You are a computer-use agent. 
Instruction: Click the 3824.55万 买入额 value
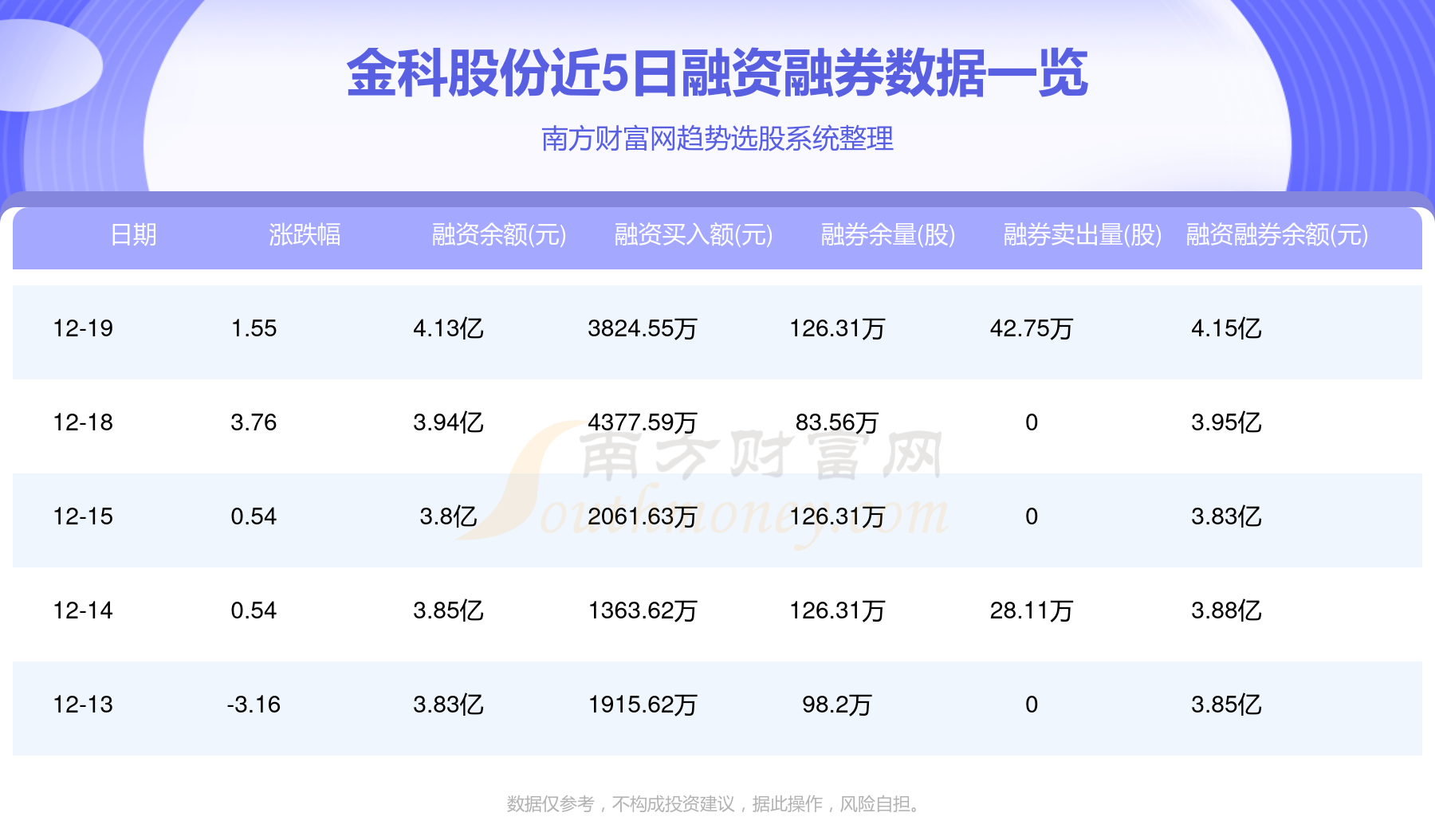[x=643, y=328]
